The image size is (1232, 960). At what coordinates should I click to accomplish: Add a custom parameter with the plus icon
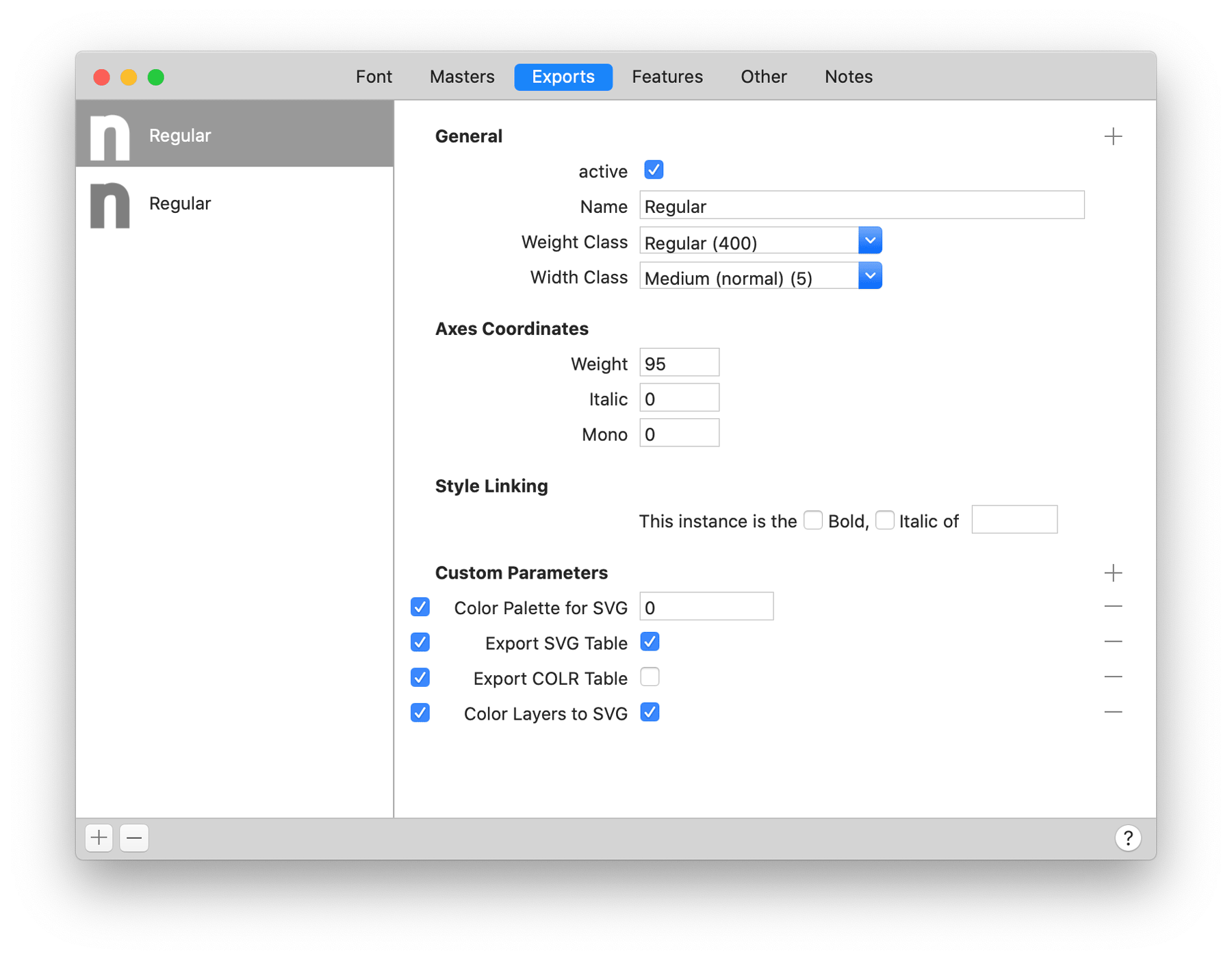click(1113, 572)
